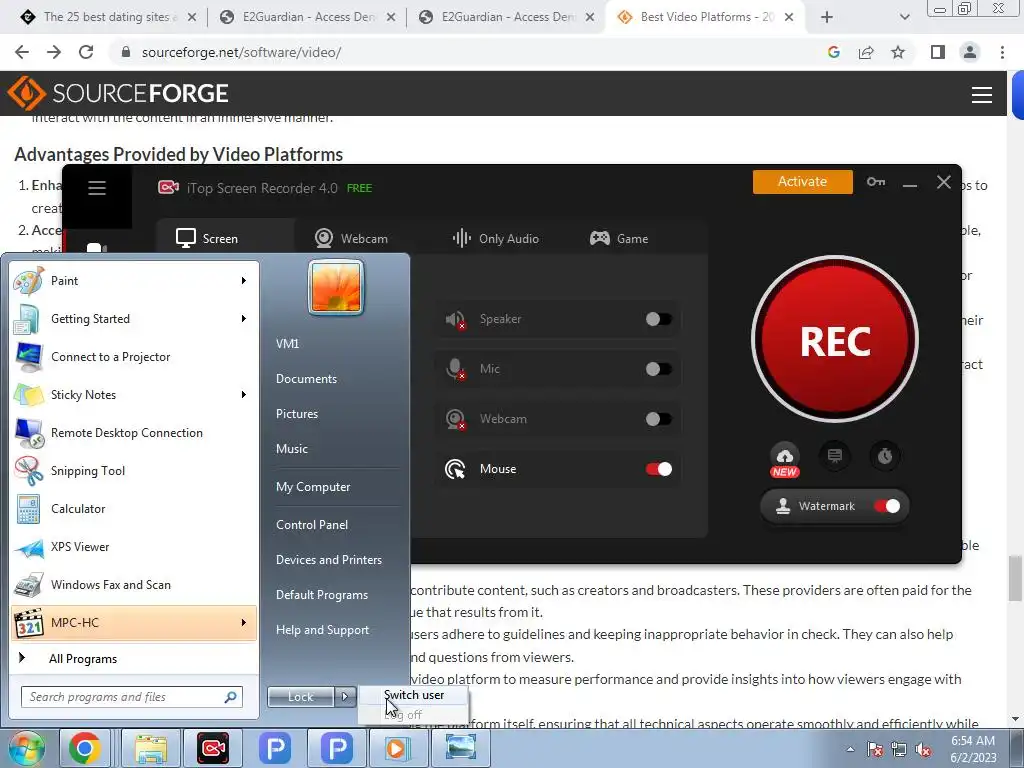
Task: Click the Search programs and files box
Action: (132, 697)
